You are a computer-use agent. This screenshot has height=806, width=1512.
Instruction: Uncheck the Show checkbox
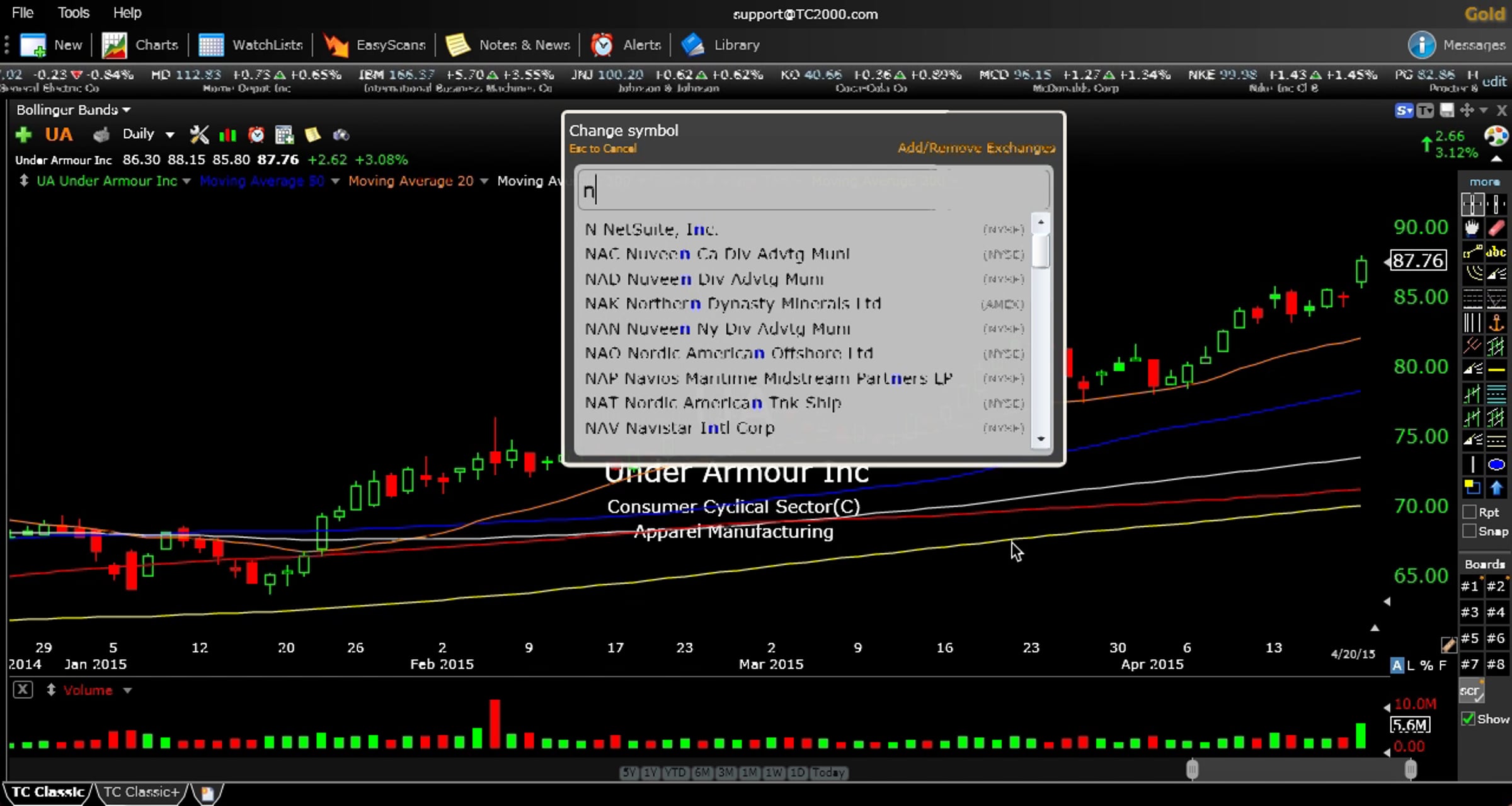(1469, 719)
